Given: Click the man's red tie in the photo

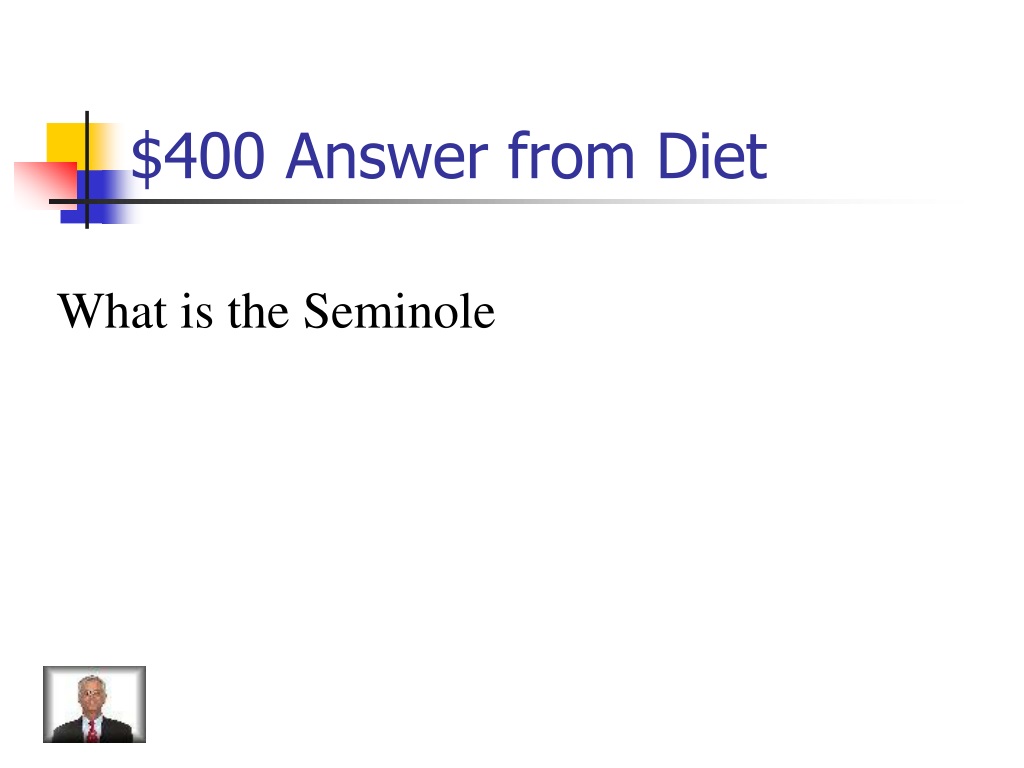Looking at the screenshot, I should pyautogui.click(x=92, y=731).
